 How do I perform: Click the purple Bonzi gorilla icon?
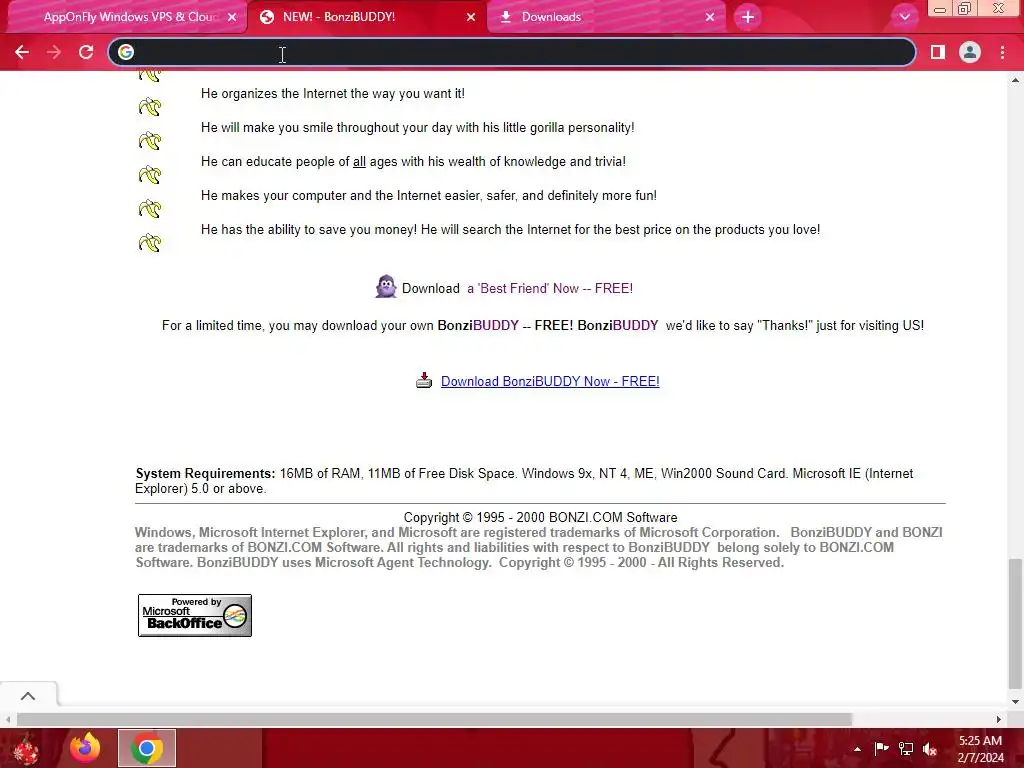386,286
